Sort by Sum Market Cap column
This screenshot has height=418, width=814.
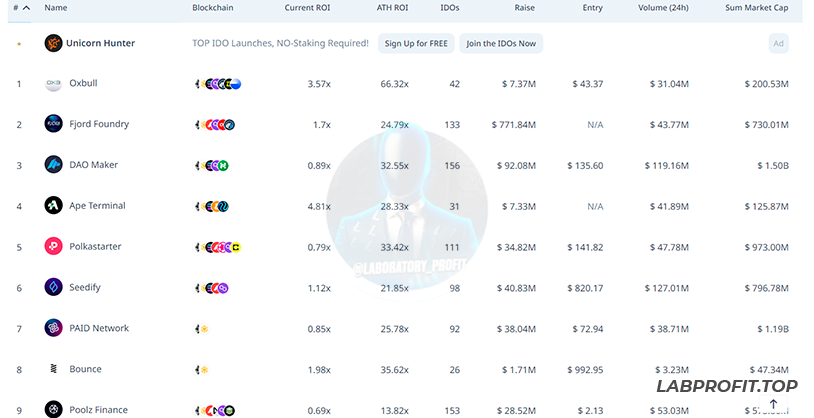757,8
